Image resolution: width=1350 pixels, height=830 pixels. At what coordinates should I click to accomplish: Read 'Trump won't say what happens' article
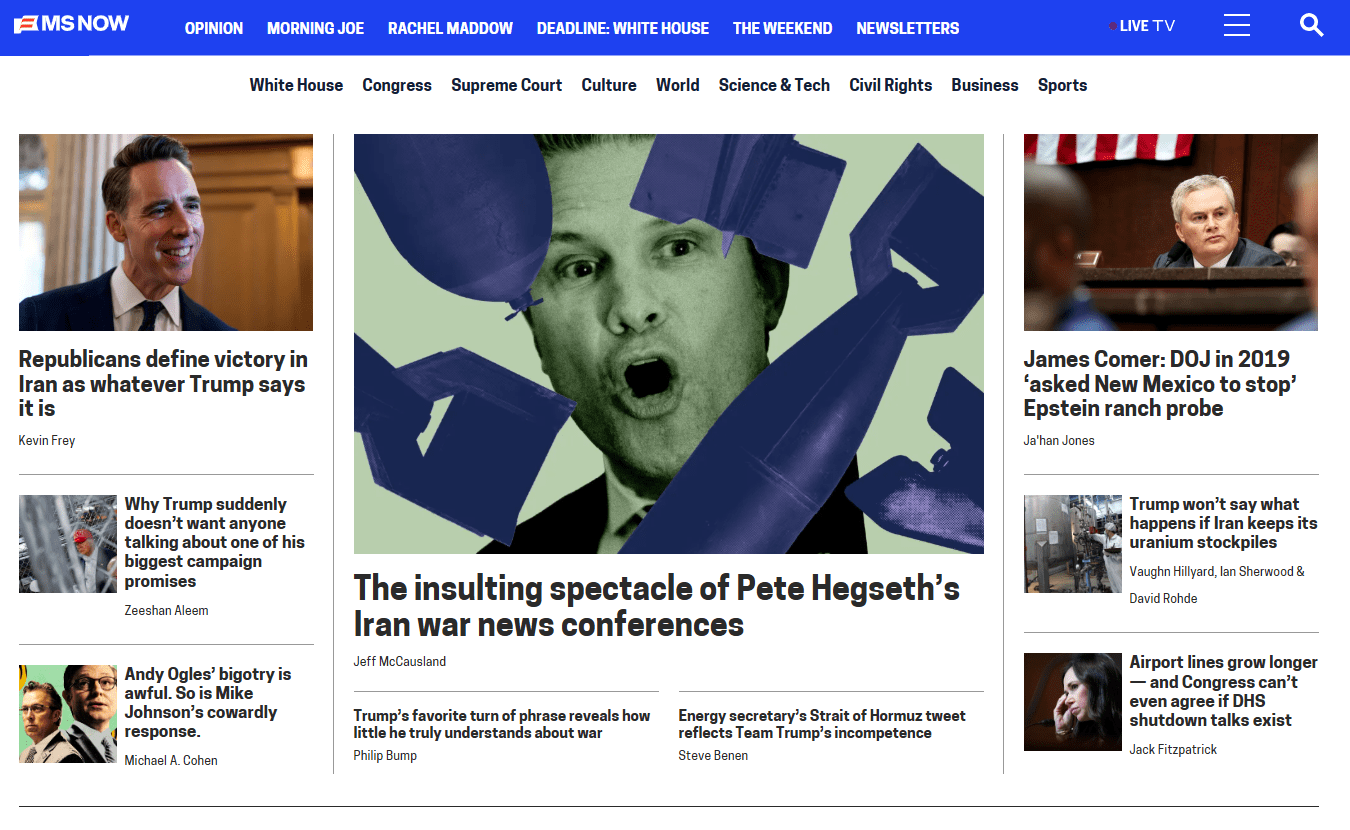pyautogui.click(x=1223, y=523)
